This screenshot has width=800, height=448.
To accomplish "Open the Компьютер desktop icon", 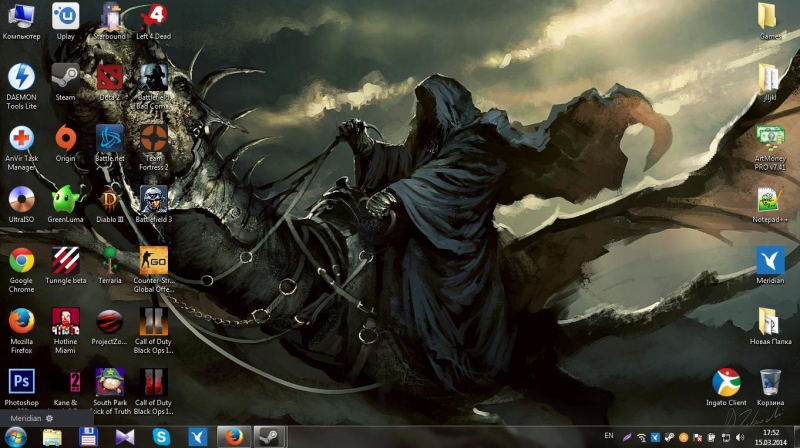I will (21, 21).
